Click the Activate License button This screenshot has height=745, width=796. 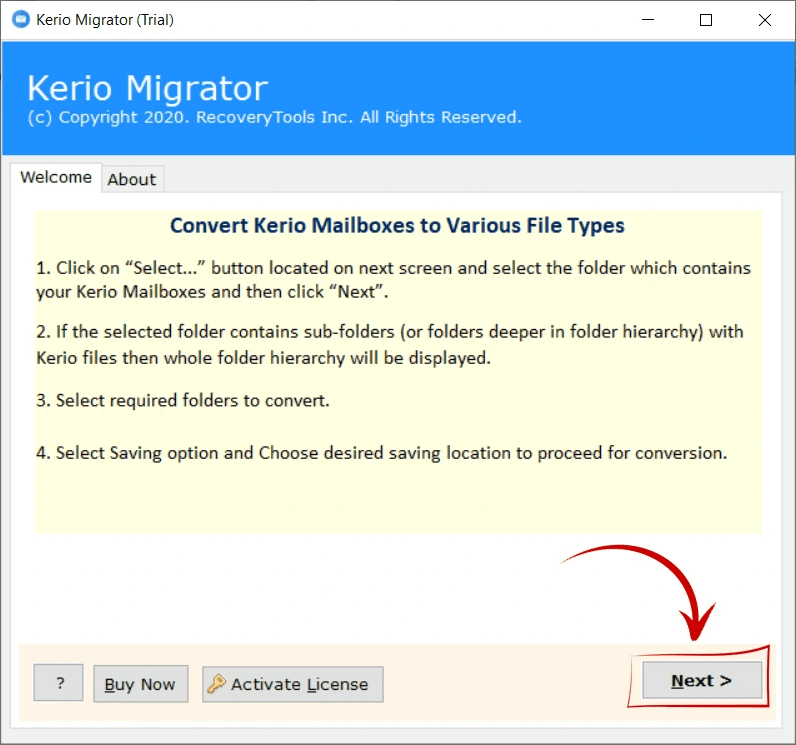(292, 684)
